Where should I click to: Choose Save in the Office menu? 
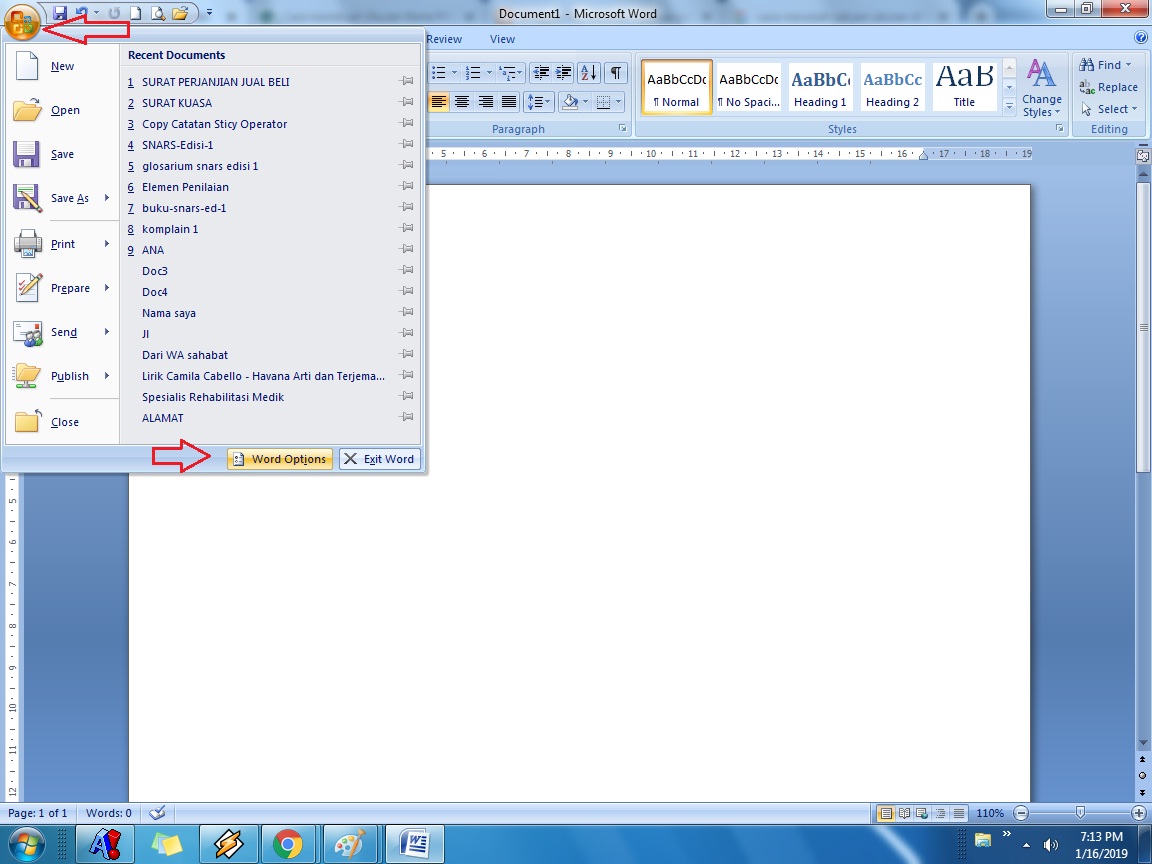[x=62, y=154]
